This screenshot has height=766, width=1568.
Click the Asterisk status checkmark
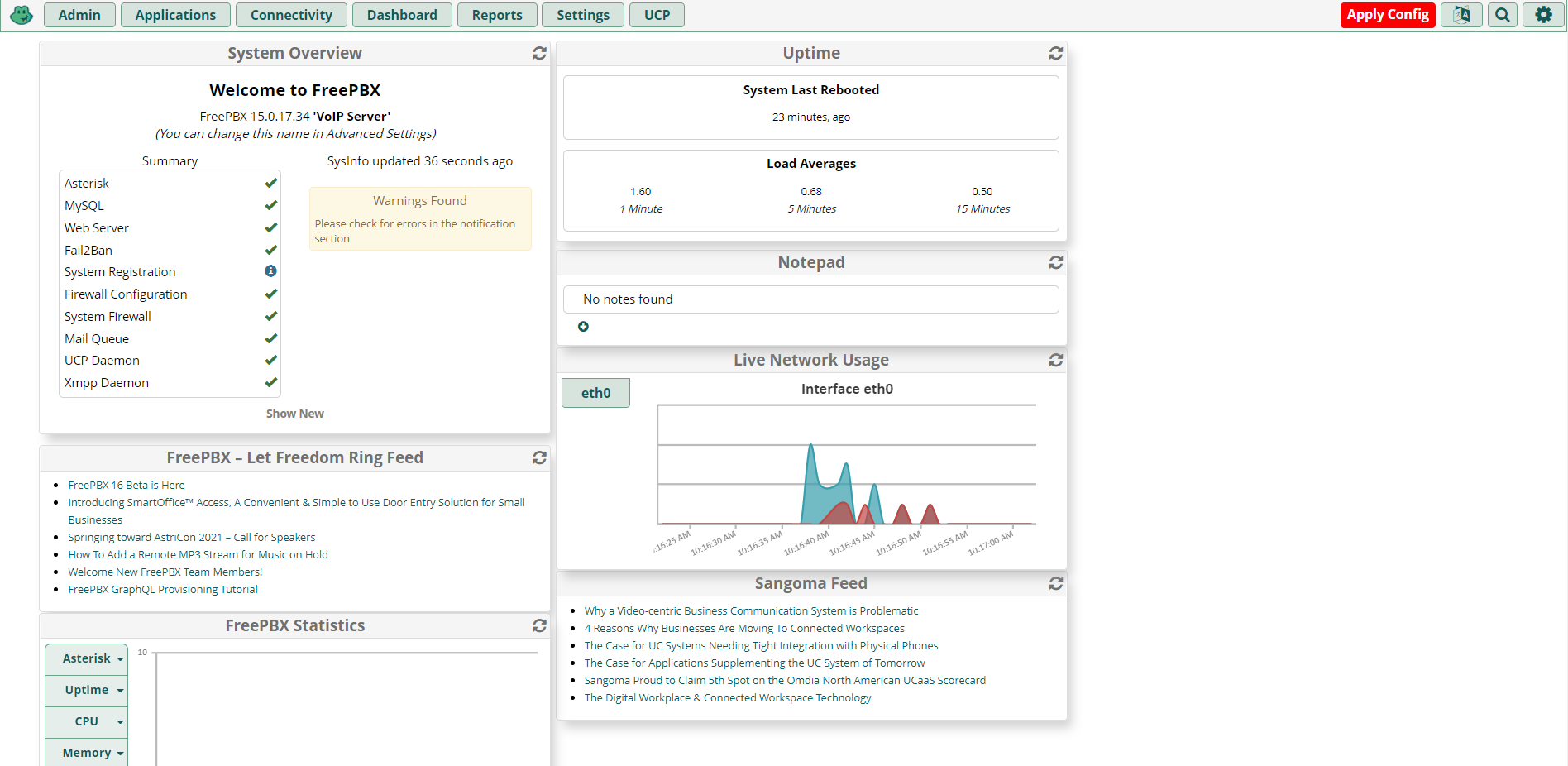click(x=270, y=183)
